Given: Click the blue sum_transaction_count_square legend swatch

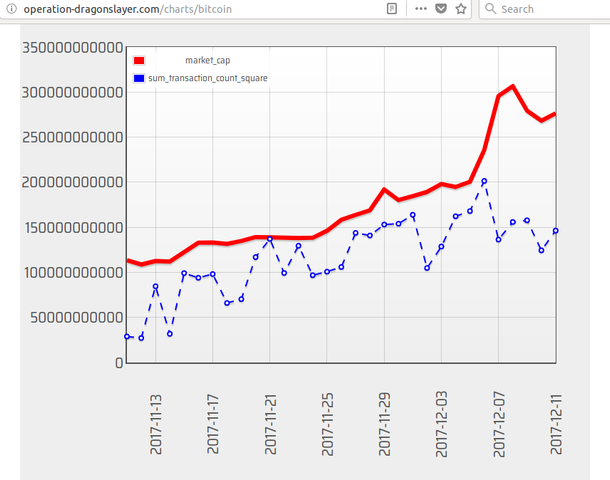Looking at the screenshot, I should [140, 77].
